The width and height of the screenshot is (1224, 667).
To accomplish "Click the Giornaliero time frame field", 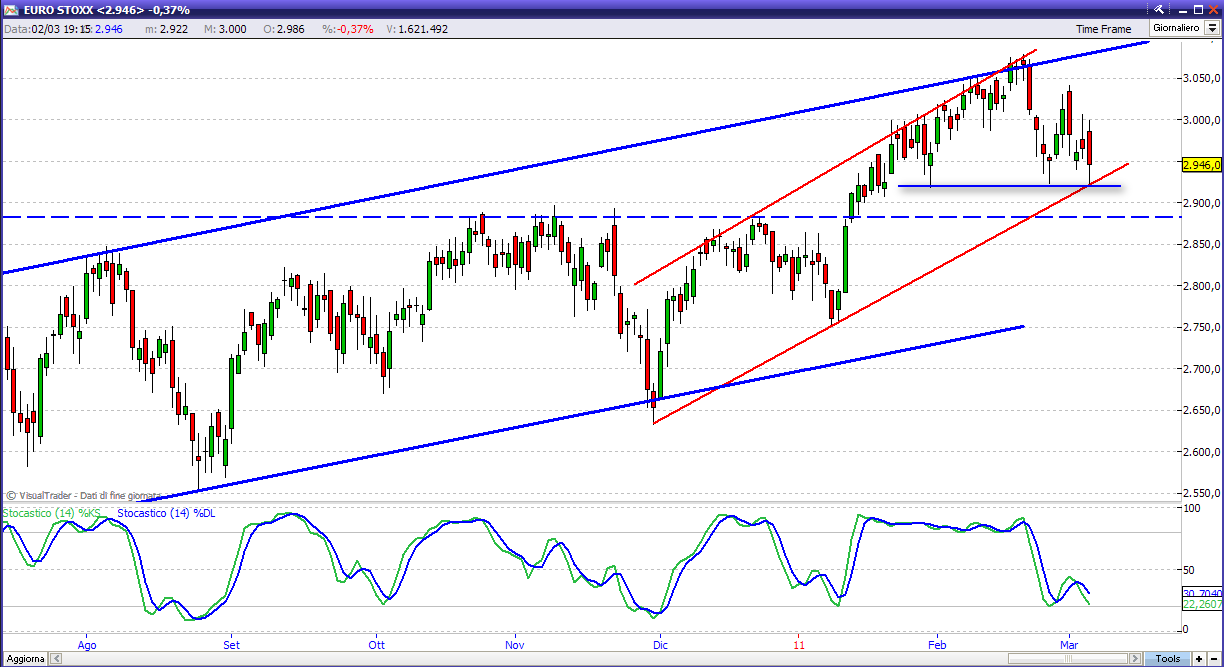I will [1176, 29].
